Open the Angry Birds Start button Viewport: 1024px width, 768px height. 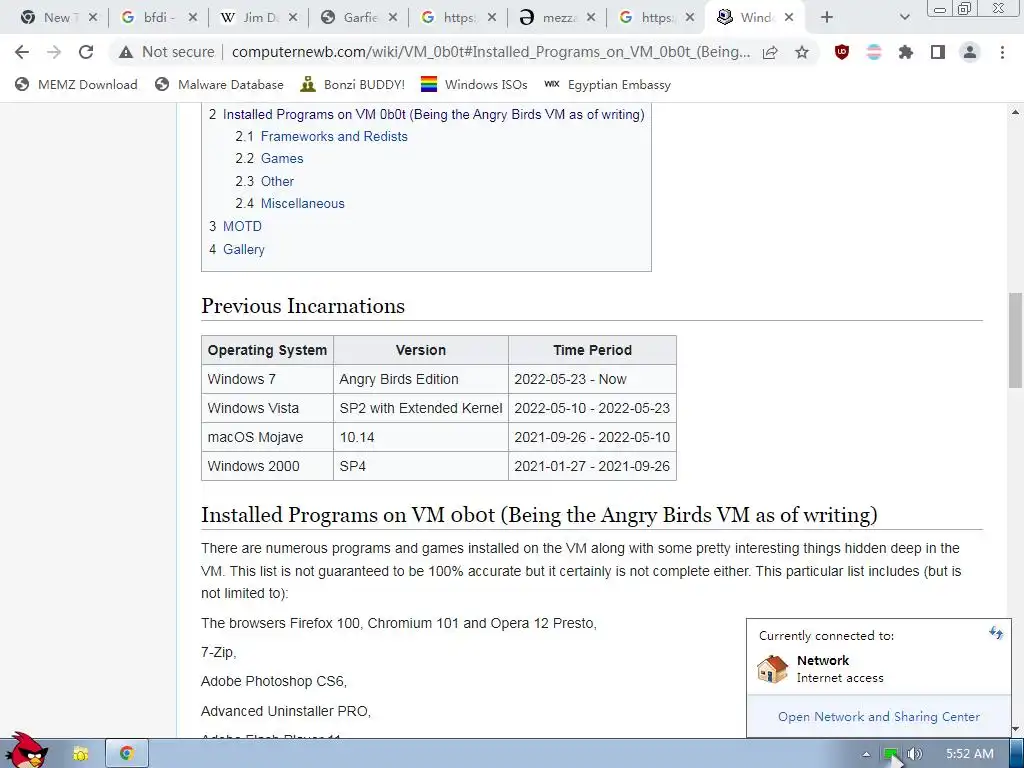pyautogui.click(x=26, y=751)
